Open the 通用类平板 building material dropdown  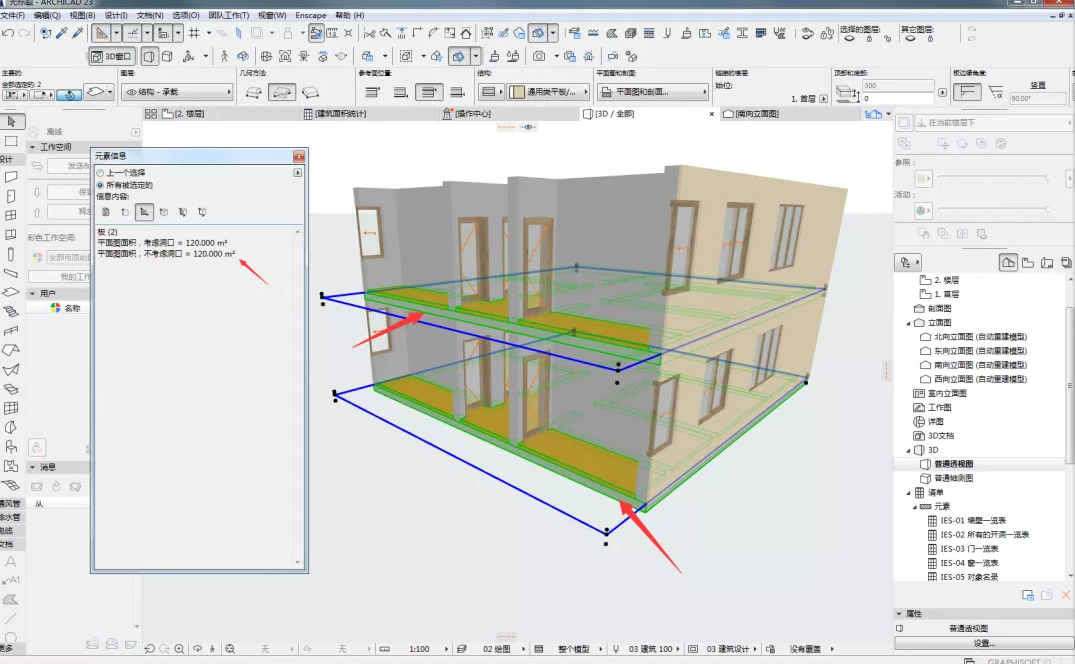[548, 92]
